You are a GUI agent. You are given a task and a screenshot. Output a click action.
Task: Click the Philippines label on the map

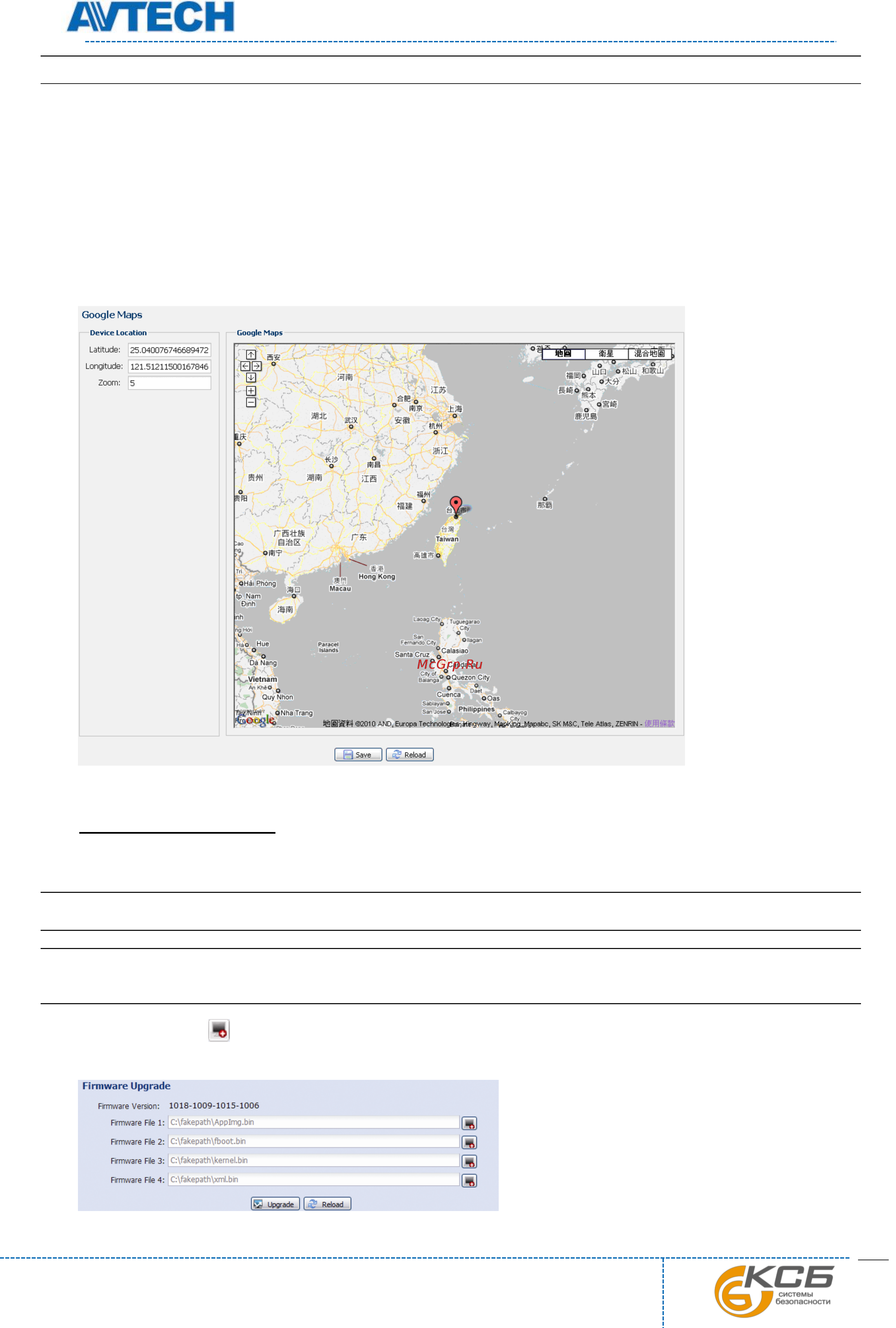tap(476, 709)
